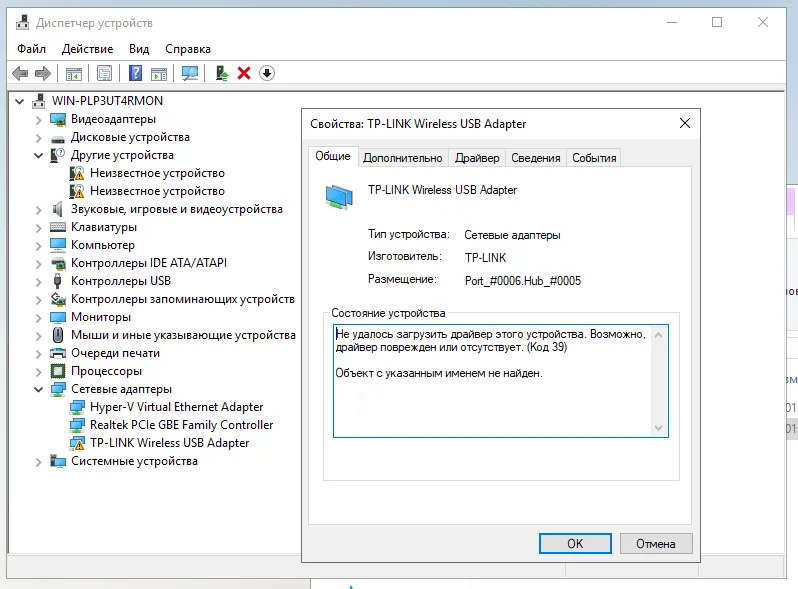Select Hyper-V Virtual Ethernet Adapter label
Viewport: 798px width, 589px height.
[x=177, y=407]
